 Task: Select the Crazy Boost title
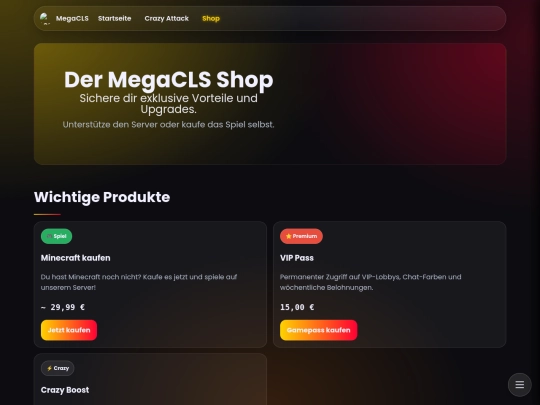click(65, 390)
